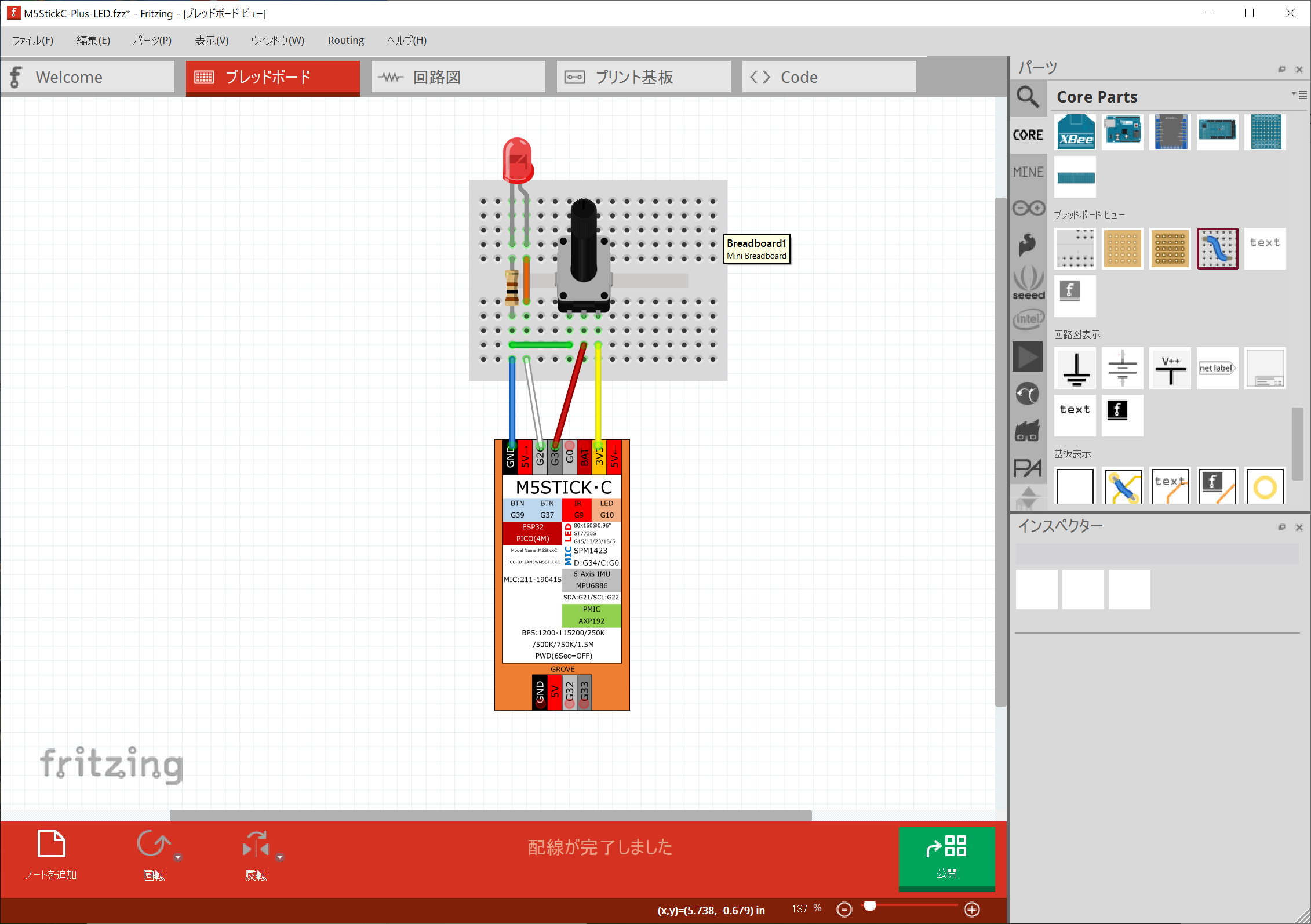Open the 編集(E) menu
The height and width of the screenshot is (924, 1311).
tap(93, 41)
